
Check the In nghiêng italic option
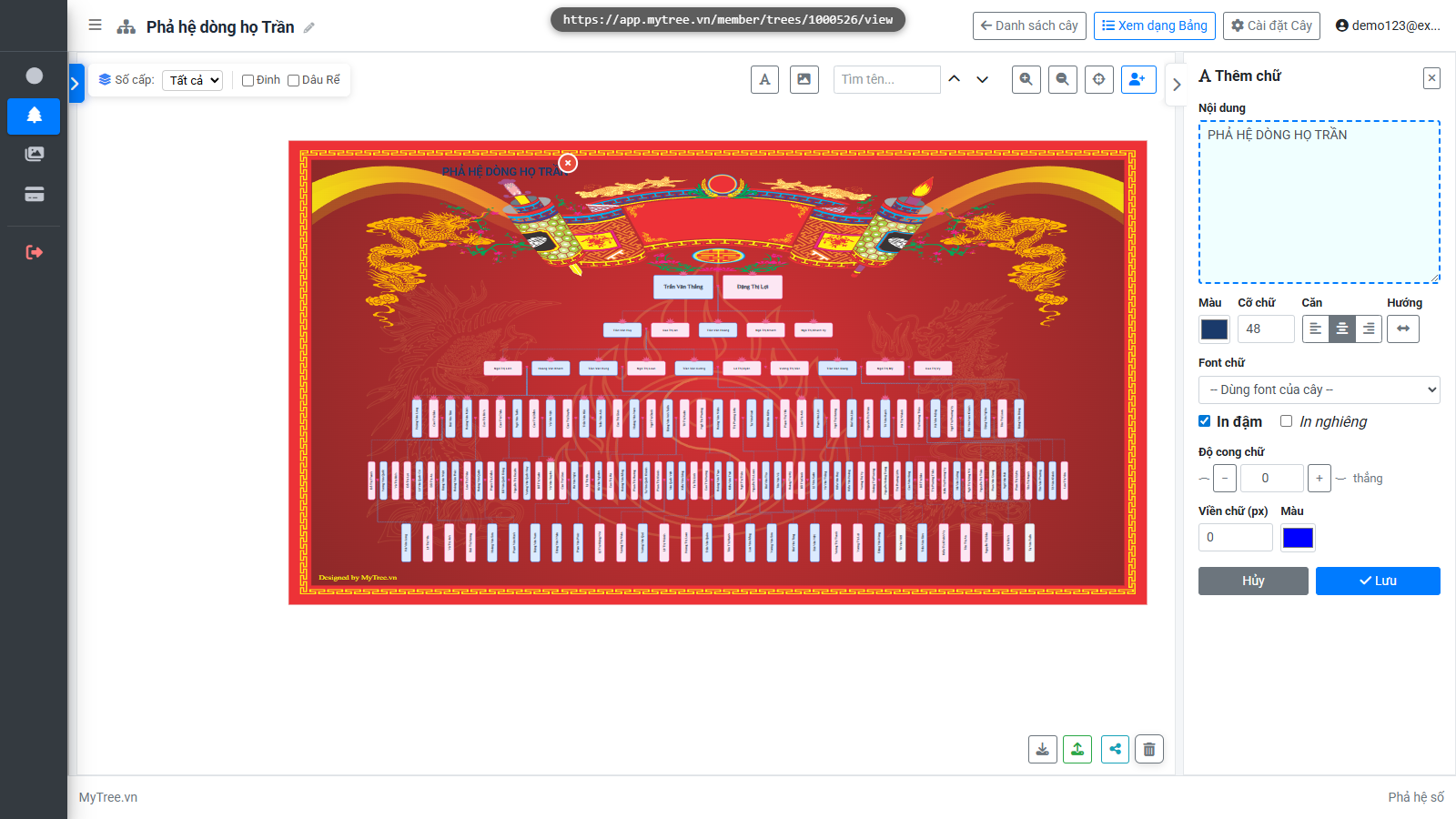pos(1286,420)
